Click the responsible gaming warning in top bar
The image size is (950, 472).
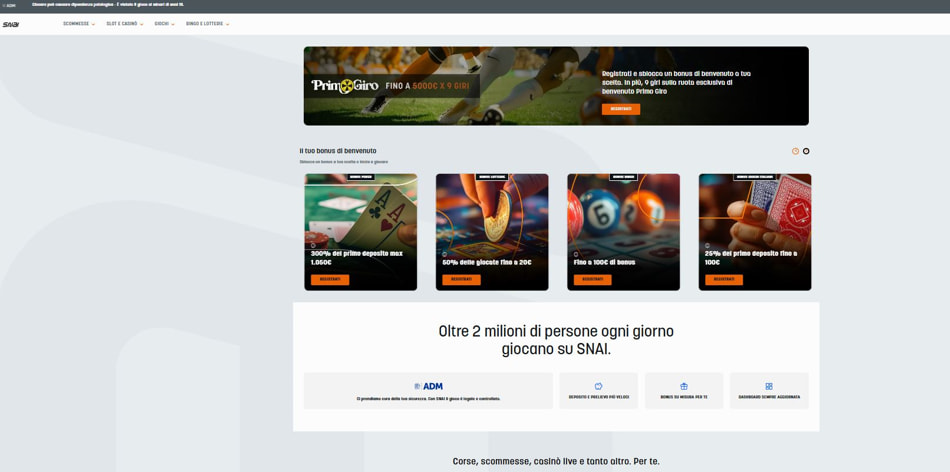coord(108,5)
